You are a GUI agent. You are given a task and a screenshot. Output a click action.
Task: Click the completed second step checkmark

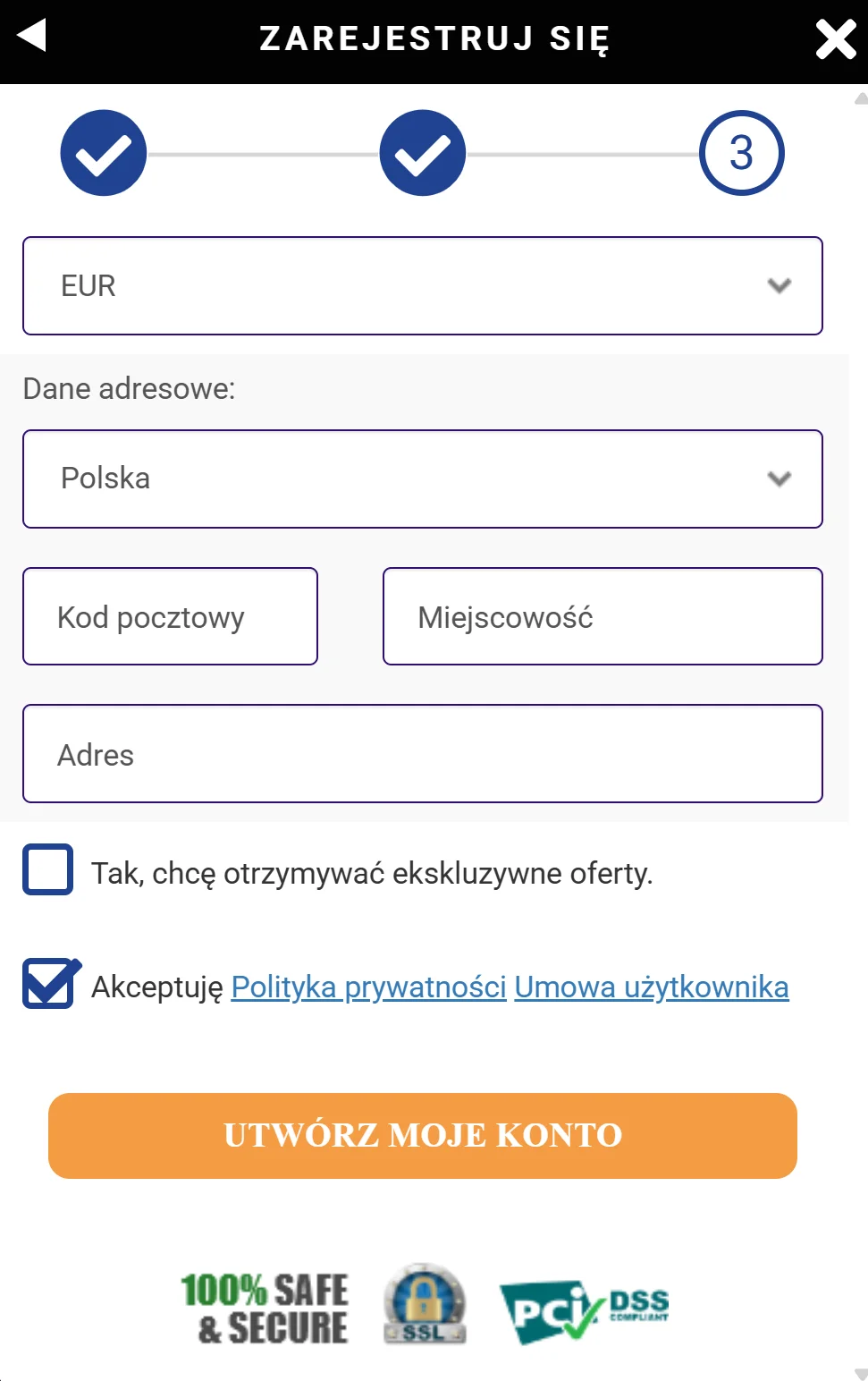coord(422,152)
